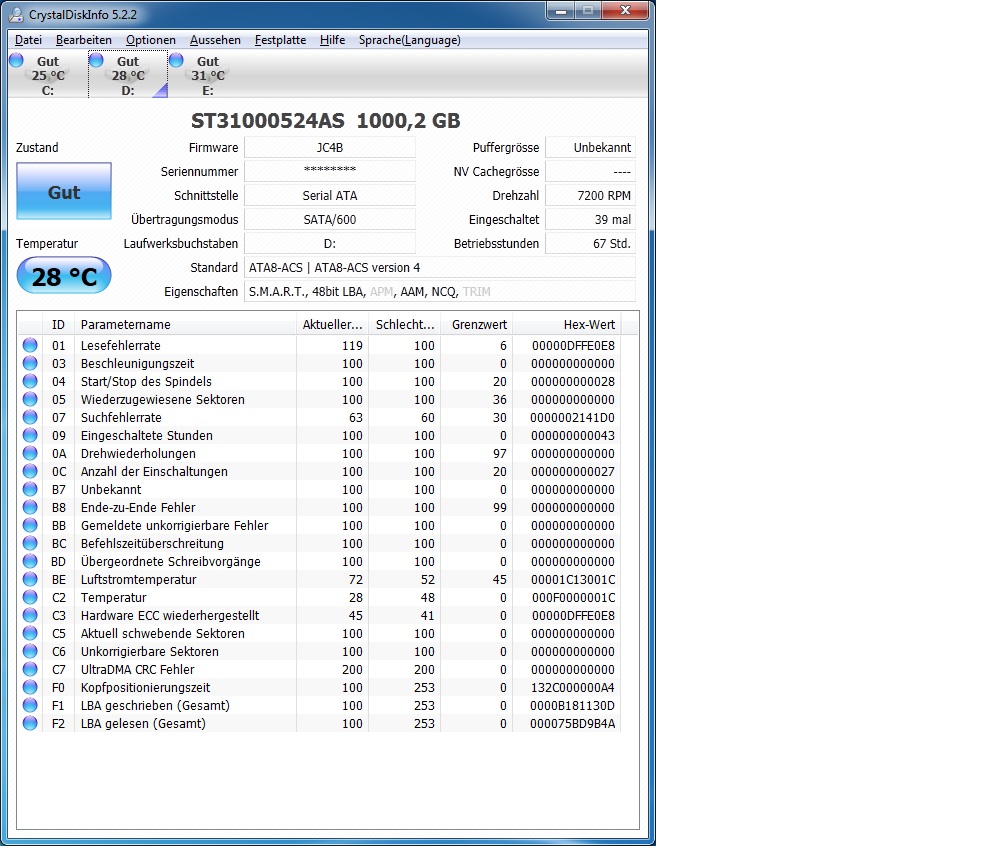Click the Grenzwert column header

pos(476,324)
